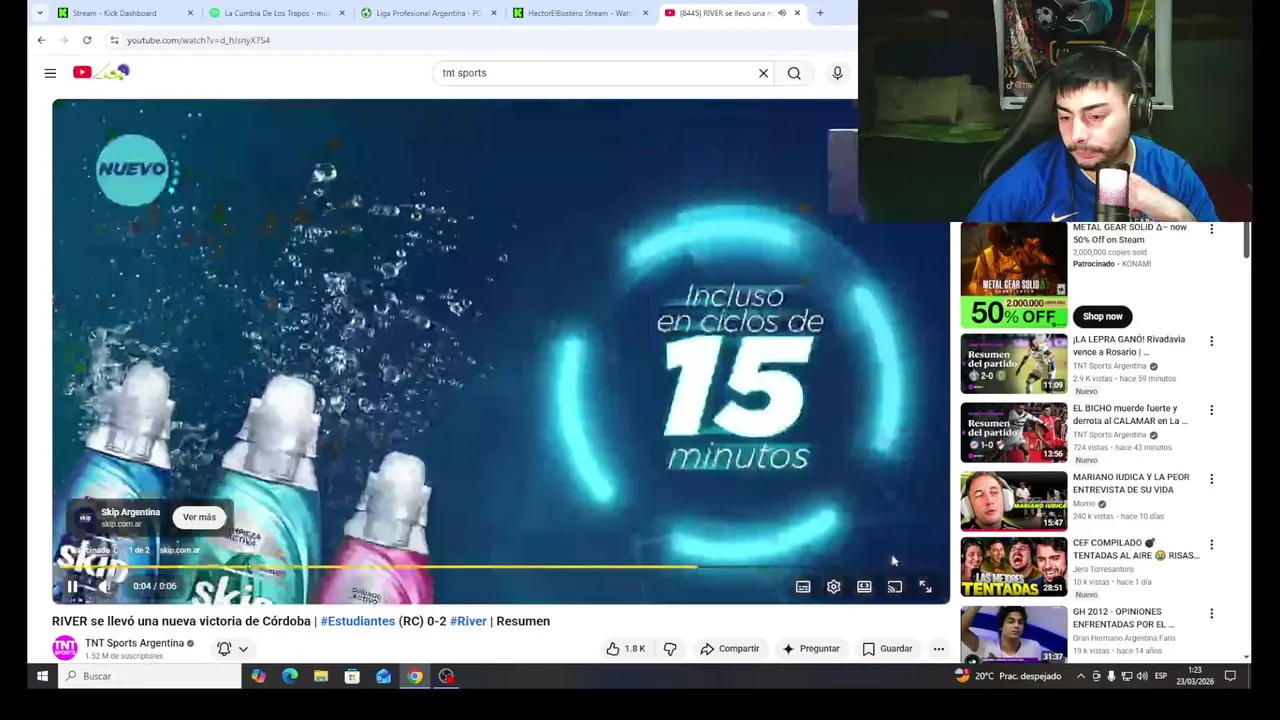
Task: Open the Copilot icon on the taskbar
Action: click(x=258, y=676)
